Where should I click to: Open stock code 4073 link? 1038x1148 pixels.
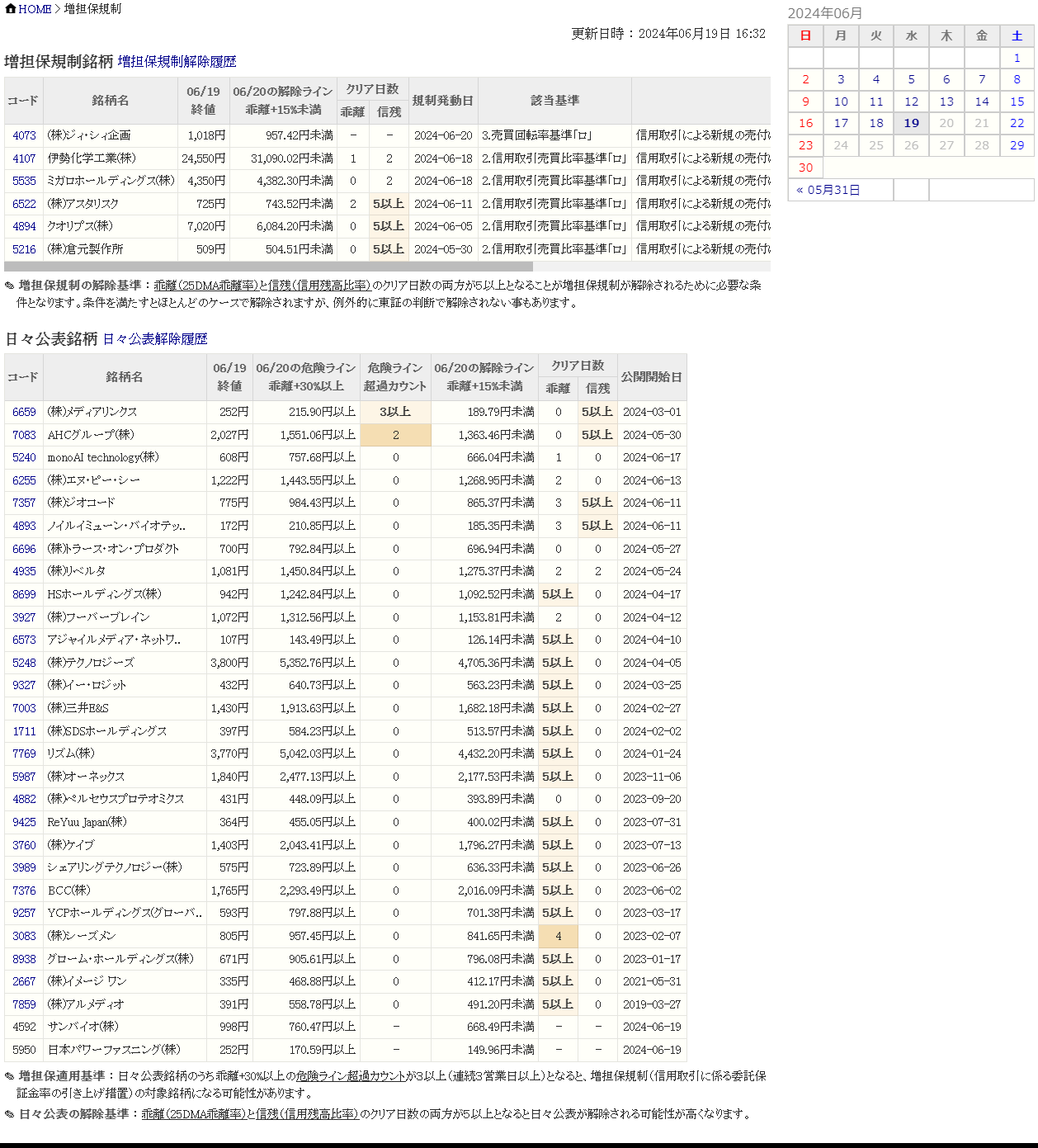point(24,135)
